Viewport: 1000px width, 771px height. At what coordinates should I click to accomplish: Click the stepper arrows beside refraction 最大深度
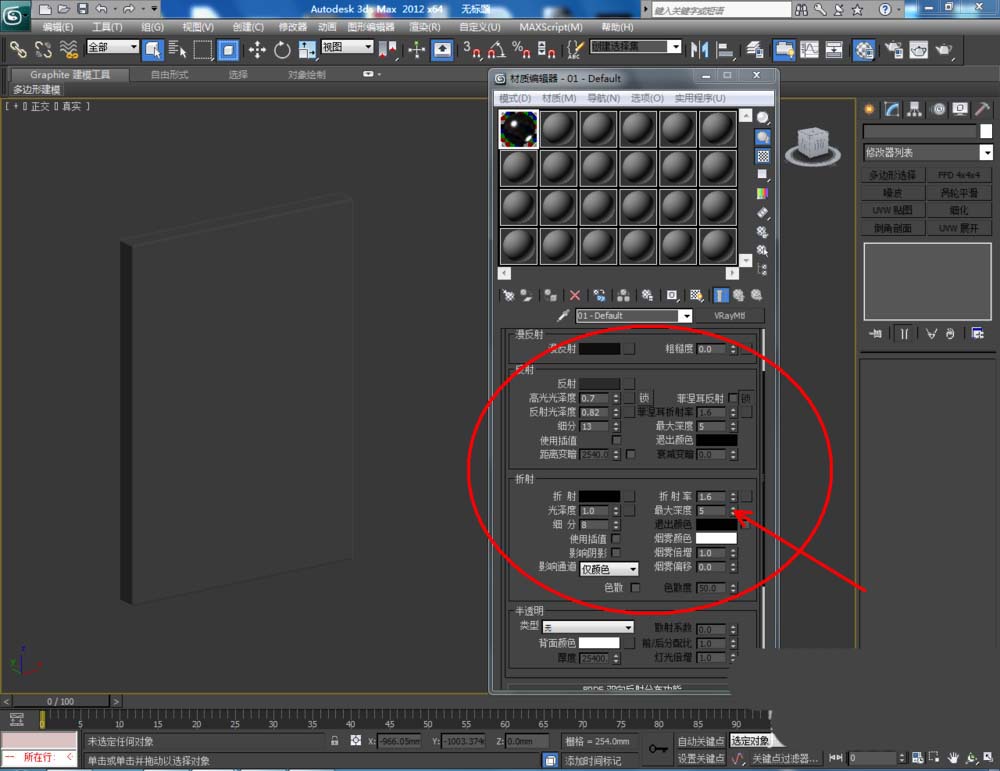(733, 510)
